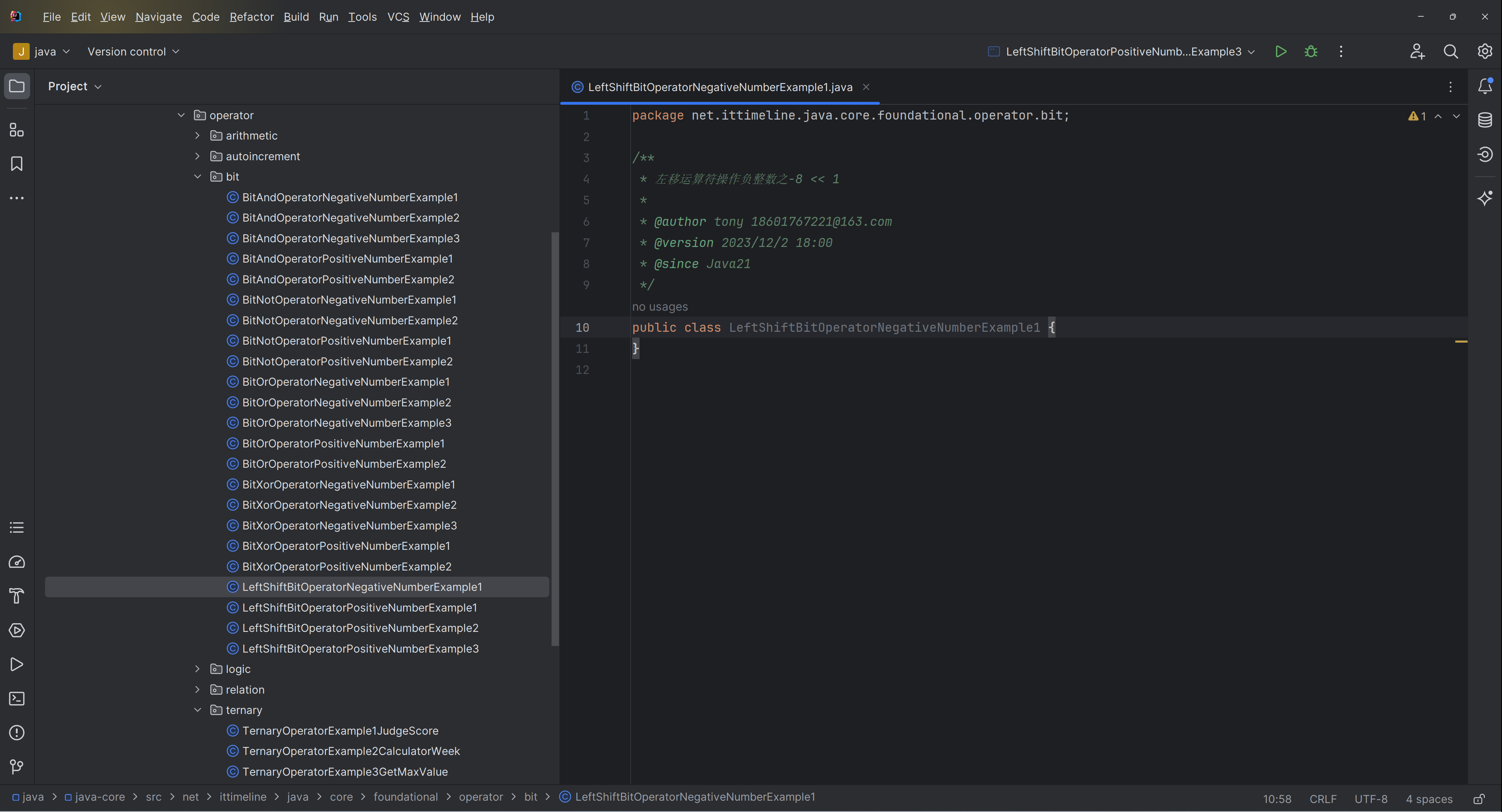Screen dimensions: 1502x812
Task: Open the java project dropdown
Action: coord(41,51)
